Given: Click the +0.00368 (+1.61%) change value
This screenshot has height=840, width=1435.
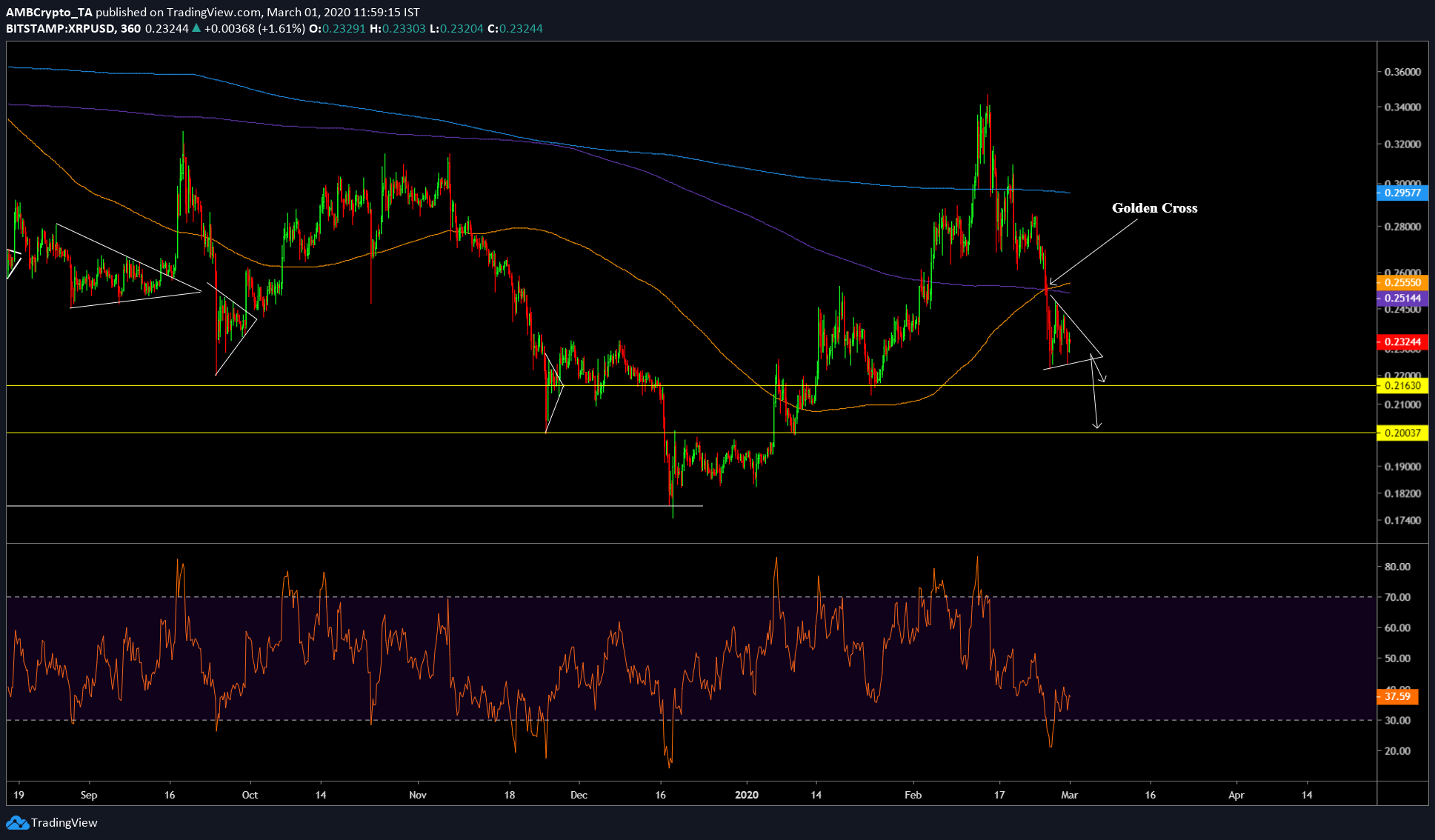Looking at the screenshot, I should 255,28.
